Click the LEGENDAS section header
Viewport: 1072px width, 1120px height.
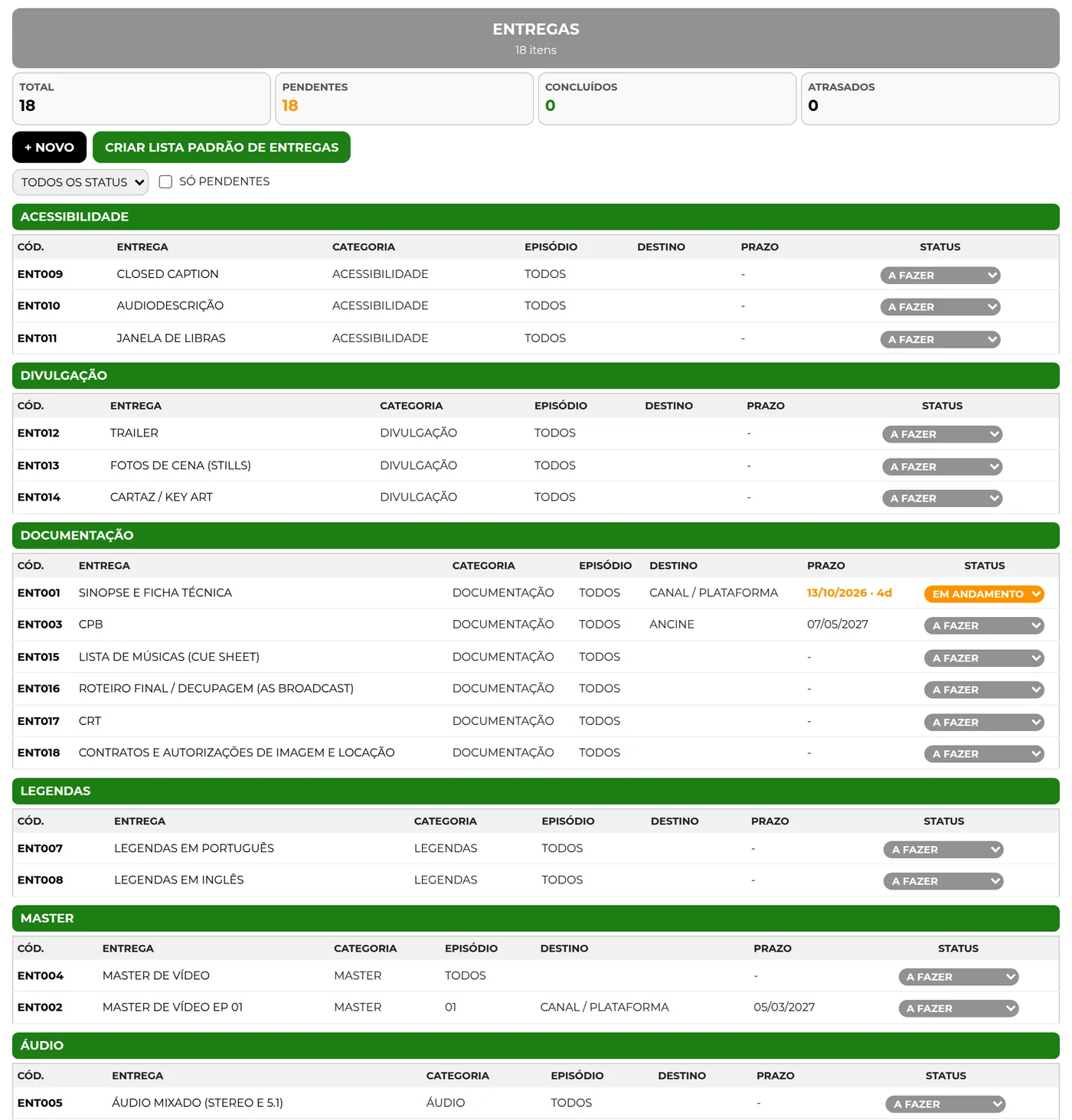536,791
